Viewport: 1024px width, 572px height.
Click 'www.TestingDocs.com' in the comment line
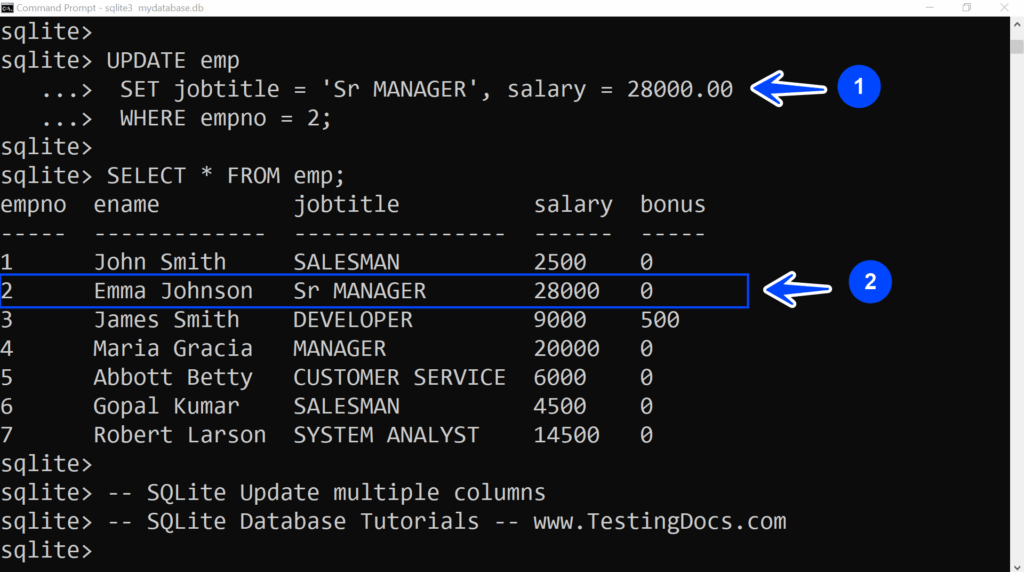[660, 521]
